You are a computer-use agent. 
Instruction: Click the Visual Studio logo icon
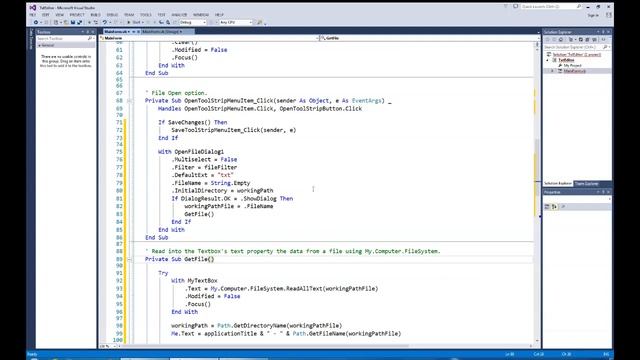point(33,7)
